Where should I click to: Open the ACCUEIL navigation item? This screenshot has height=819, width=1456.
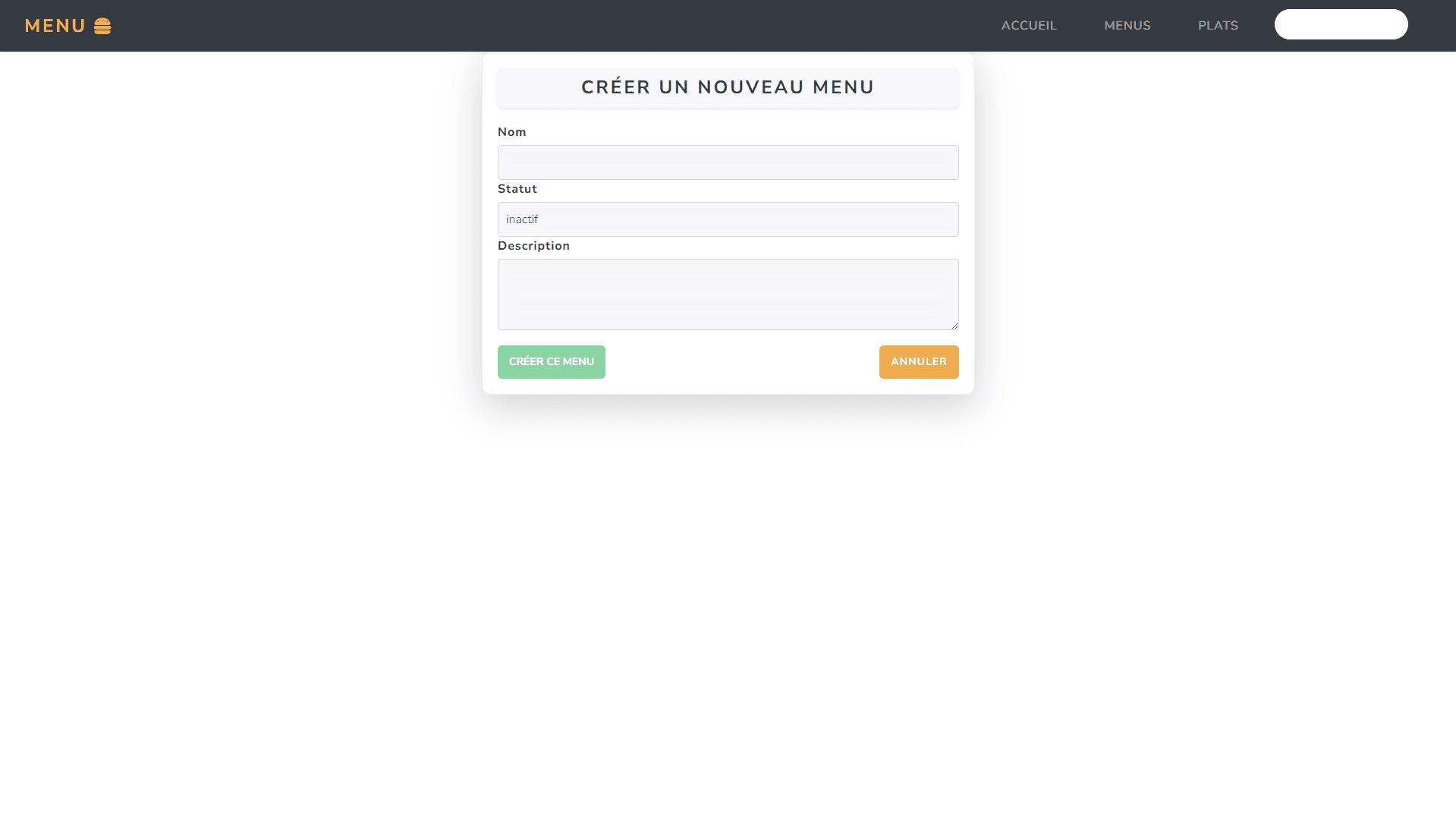(x=1029, y=25)
